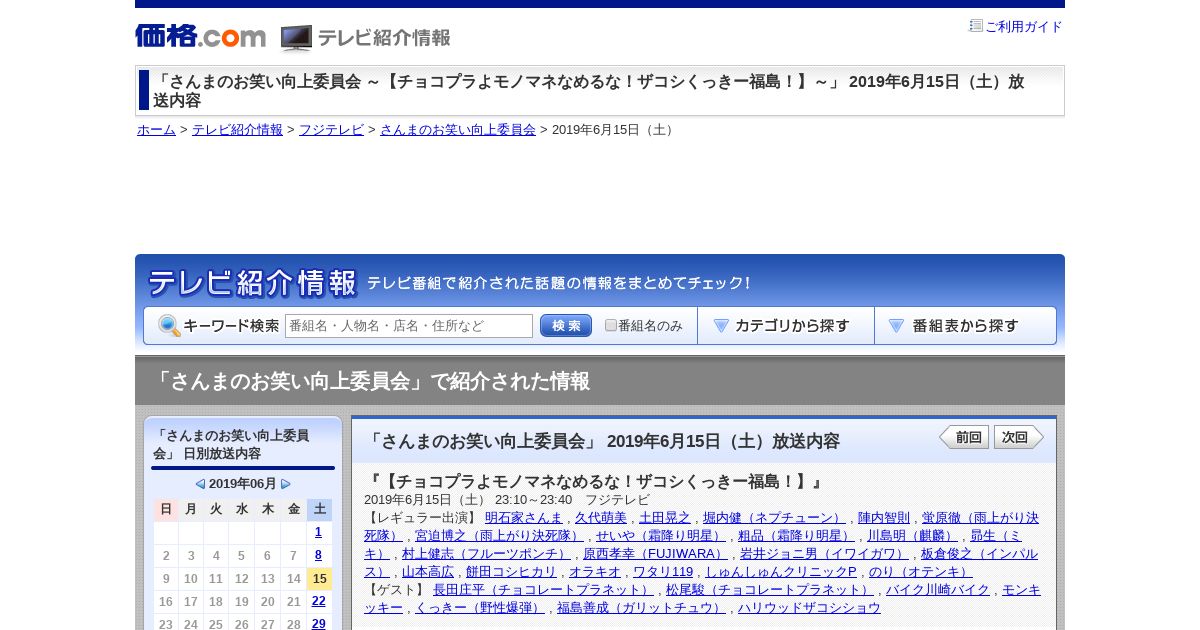Open しゅんしゅんクリニックP link
The width and height of the screenshot is (1200, 630).
click(781, 571)
